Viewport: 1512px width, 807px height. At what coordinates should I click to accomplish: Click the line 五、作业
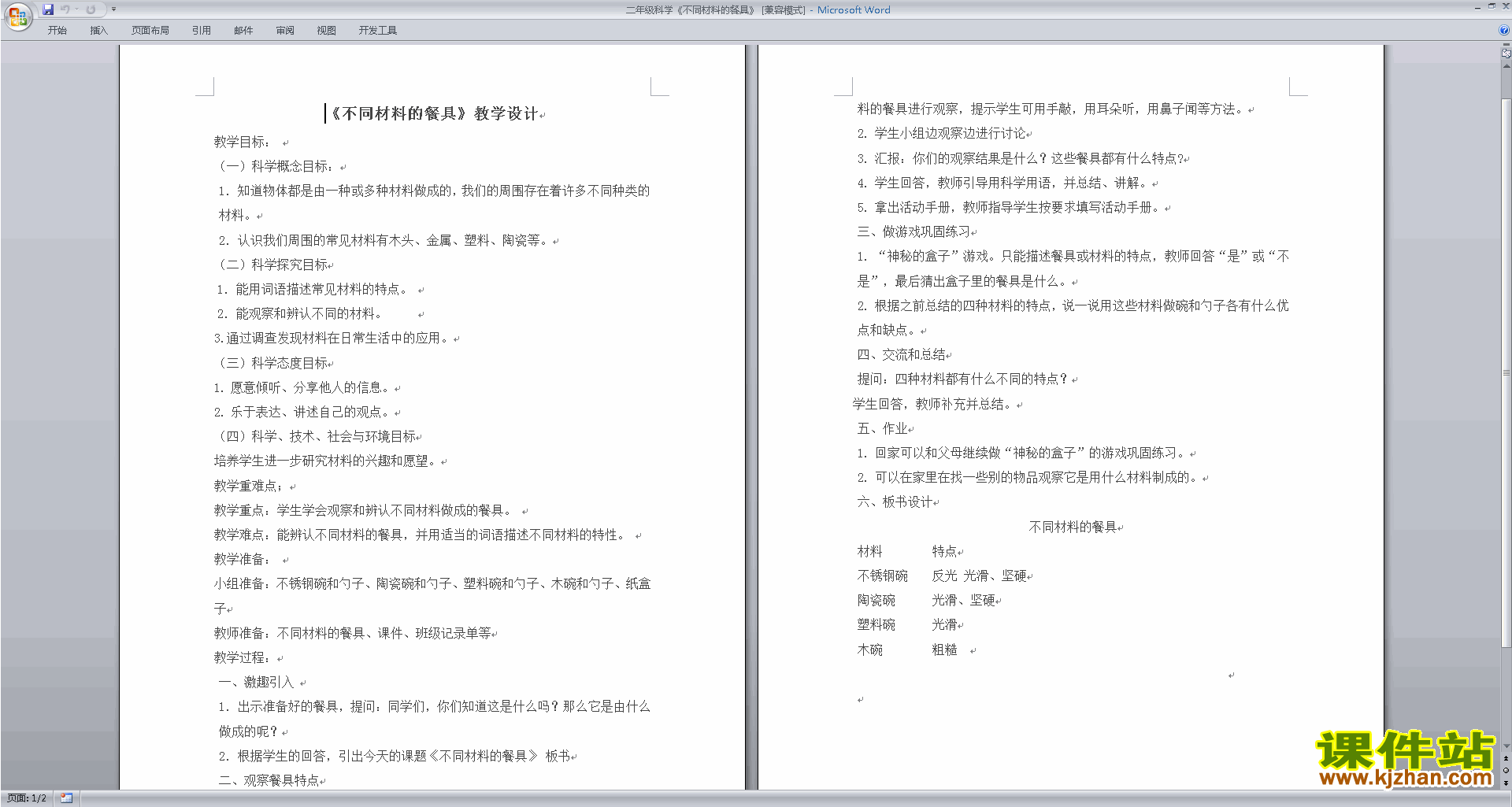[x=883, y=428]
